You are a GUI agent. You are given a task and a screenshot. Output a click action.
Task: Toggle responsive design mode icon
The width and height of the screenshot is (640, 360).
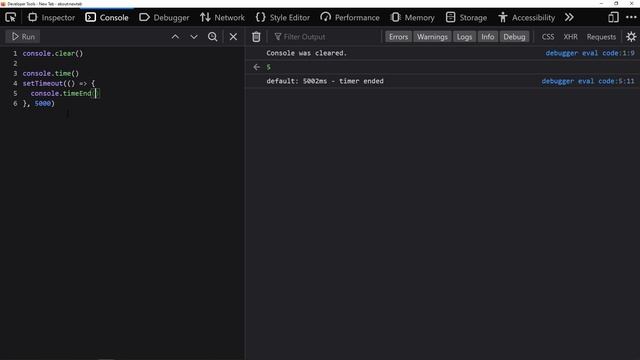point(613,18)
